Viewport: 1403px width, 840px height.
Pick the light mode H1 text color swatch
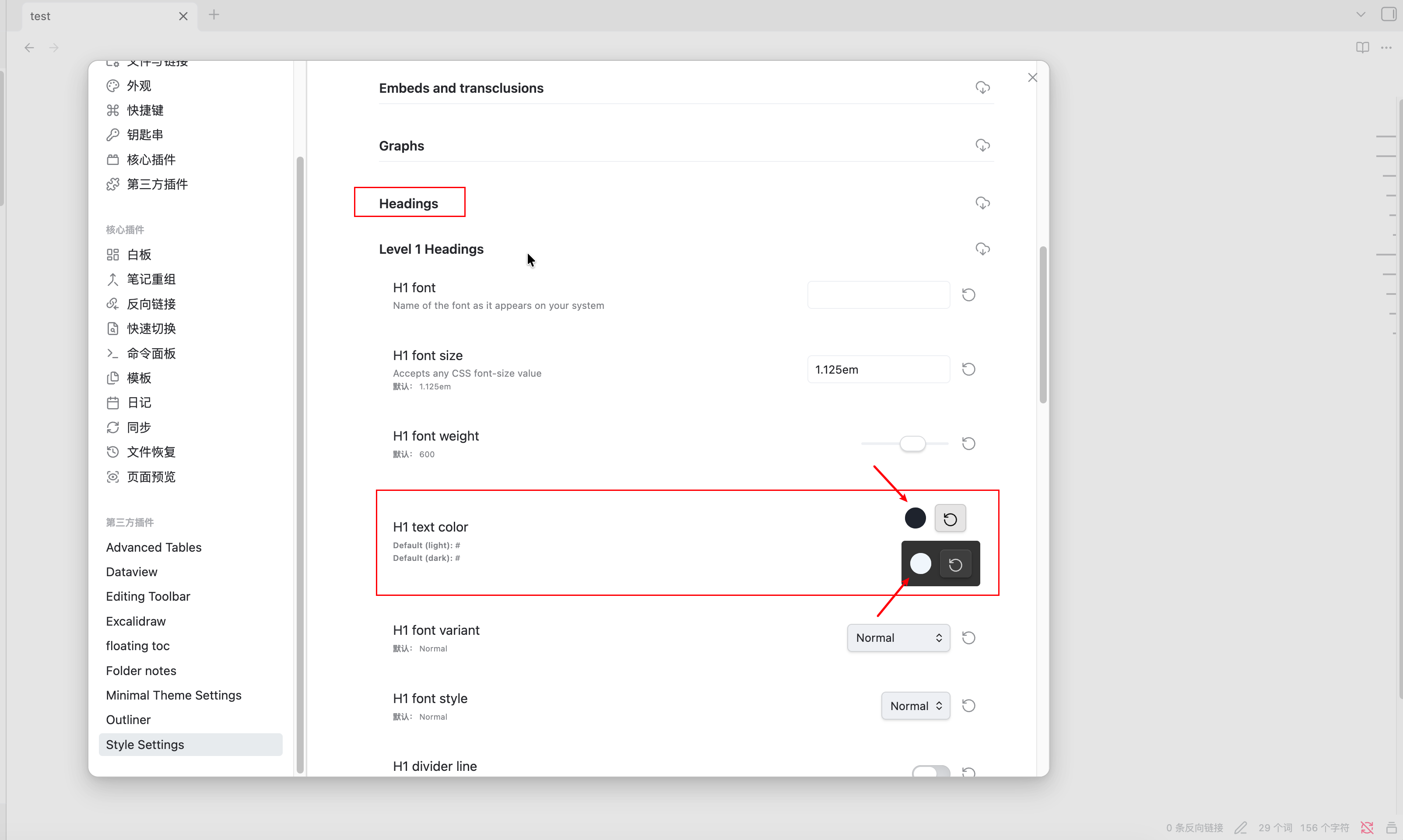tap(915, 518)
